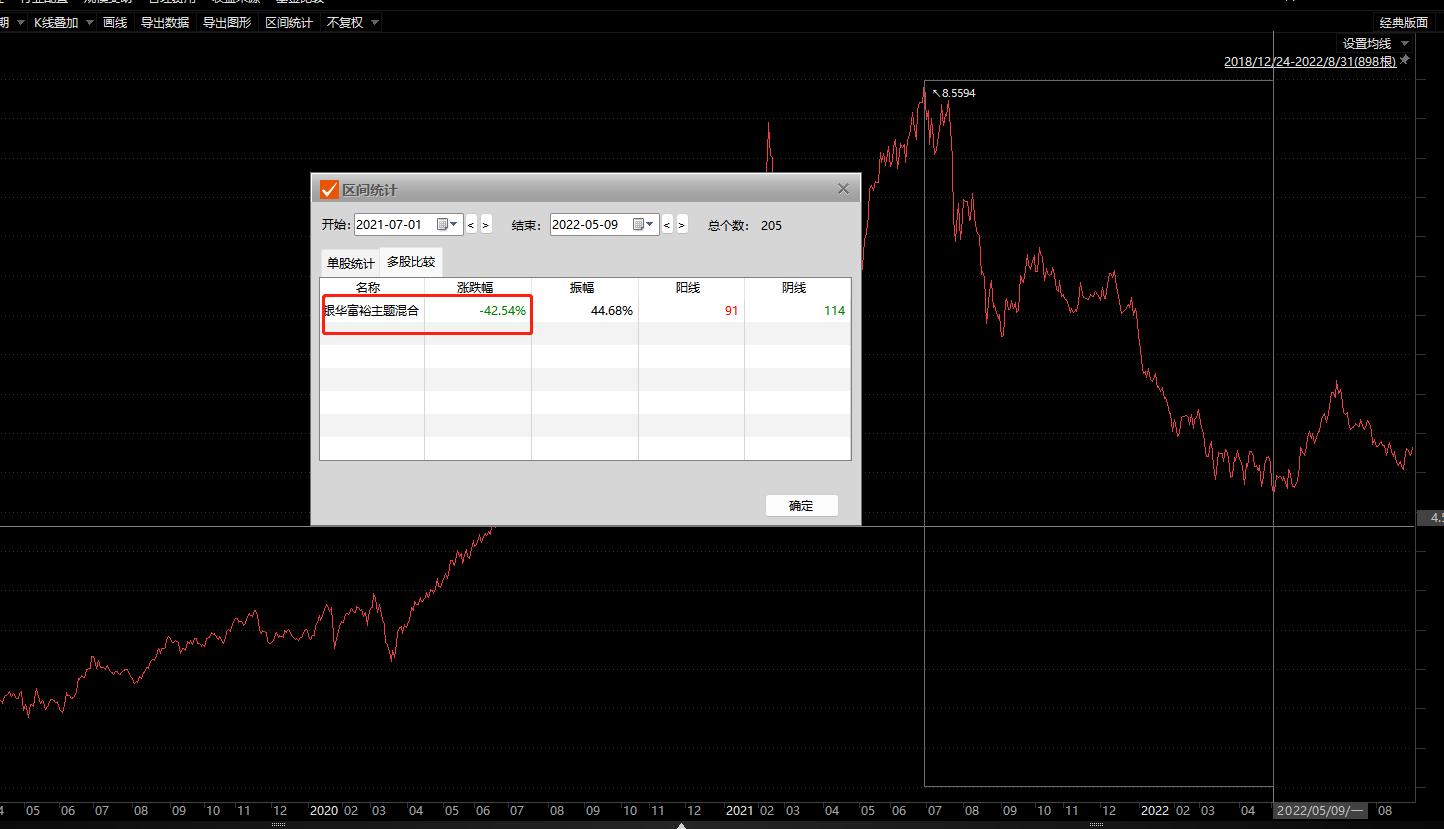This screenshot has width=1444, height=829.
Task: Click the pin icon beside date range
Action: 1405,61
